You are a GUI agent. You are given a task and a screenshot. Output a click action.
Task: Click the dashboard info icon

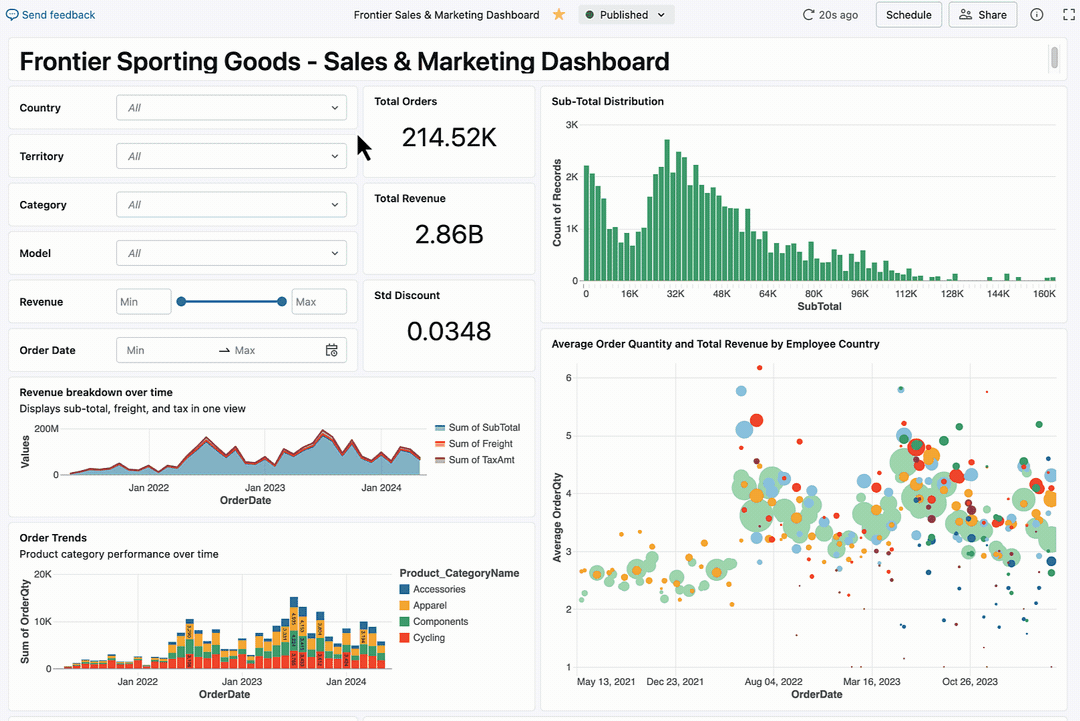1037,15
